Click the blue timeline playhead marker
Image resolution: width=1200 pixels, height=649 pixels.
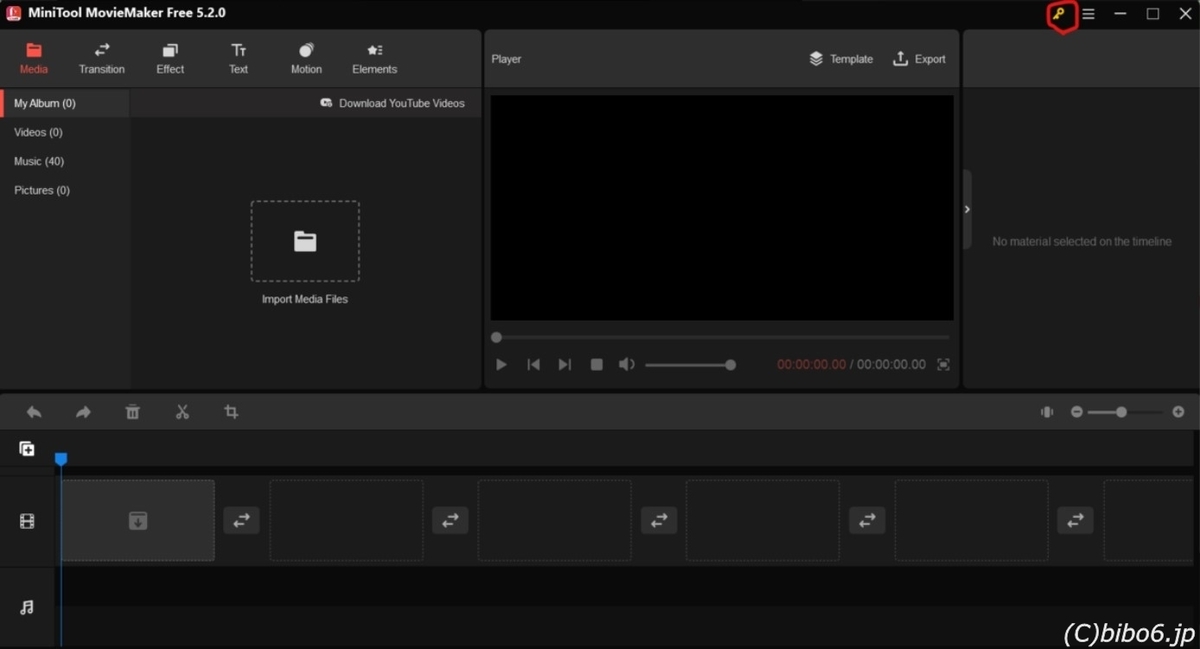[x=61, y=458]
